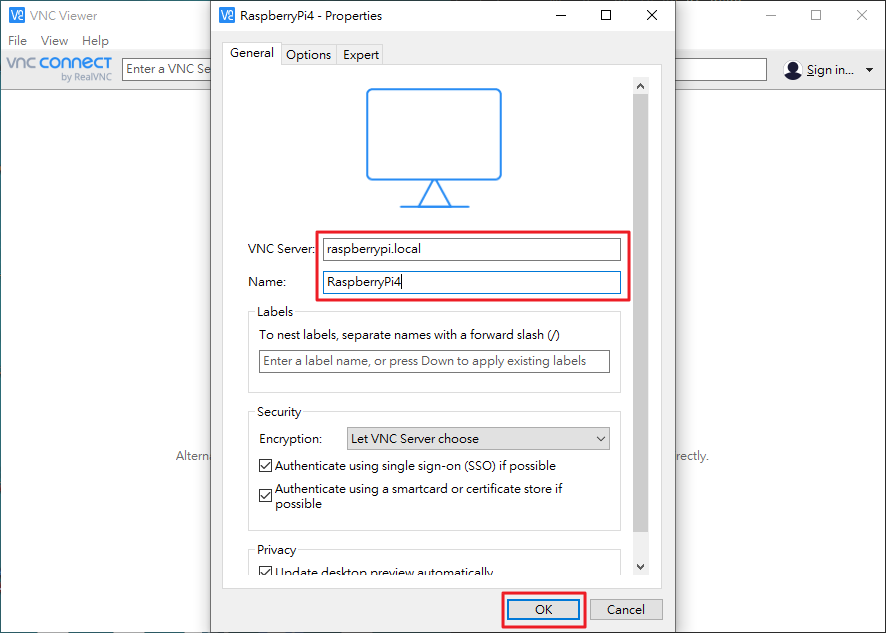Close the VNC Viewer main window
The image size is (886, 633).
point(862,15)
